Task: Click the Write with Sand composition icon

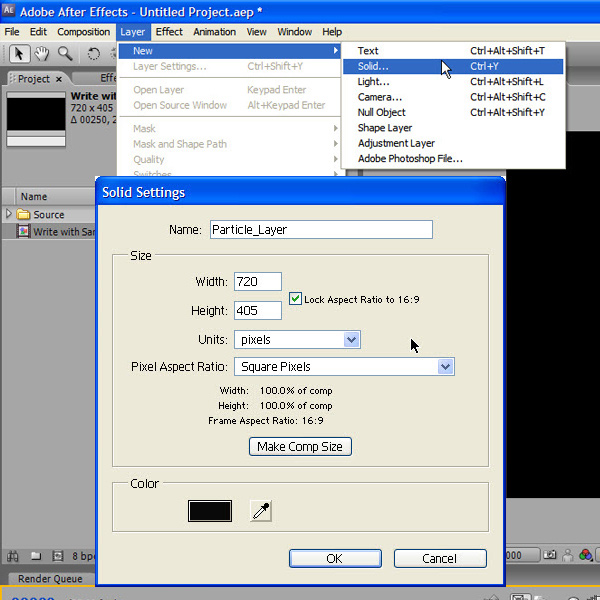Action: point(23,231)
